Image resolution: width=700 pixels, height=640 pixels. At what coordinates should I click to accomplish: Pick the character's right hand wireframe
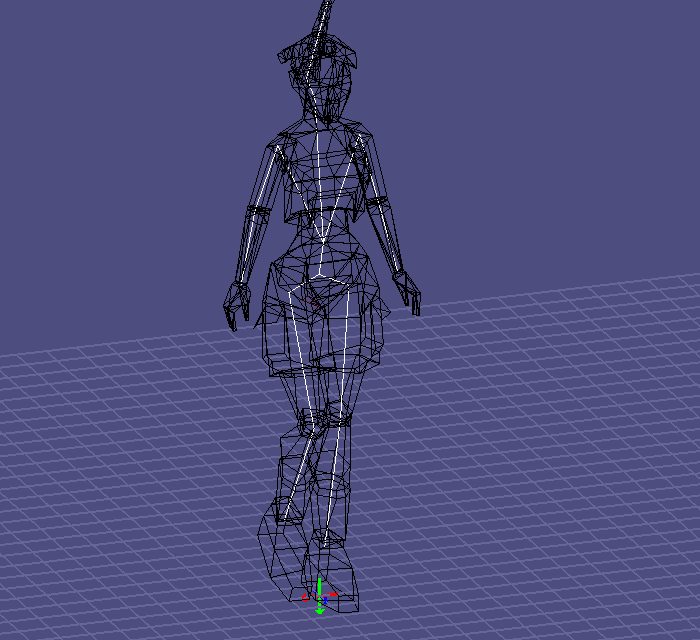tap(237, 306)
